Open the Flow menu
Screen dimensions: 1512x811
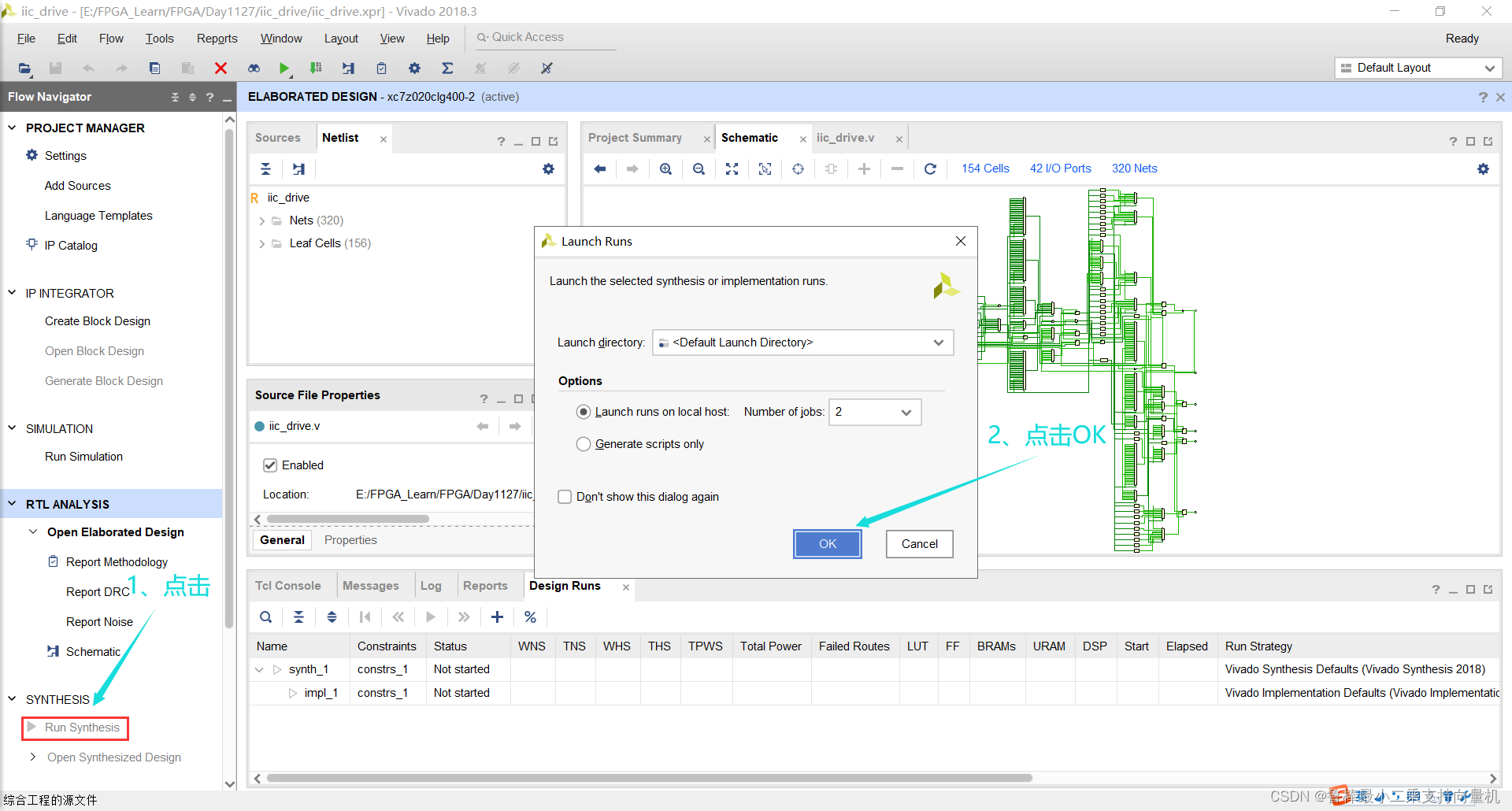[111, 39]
